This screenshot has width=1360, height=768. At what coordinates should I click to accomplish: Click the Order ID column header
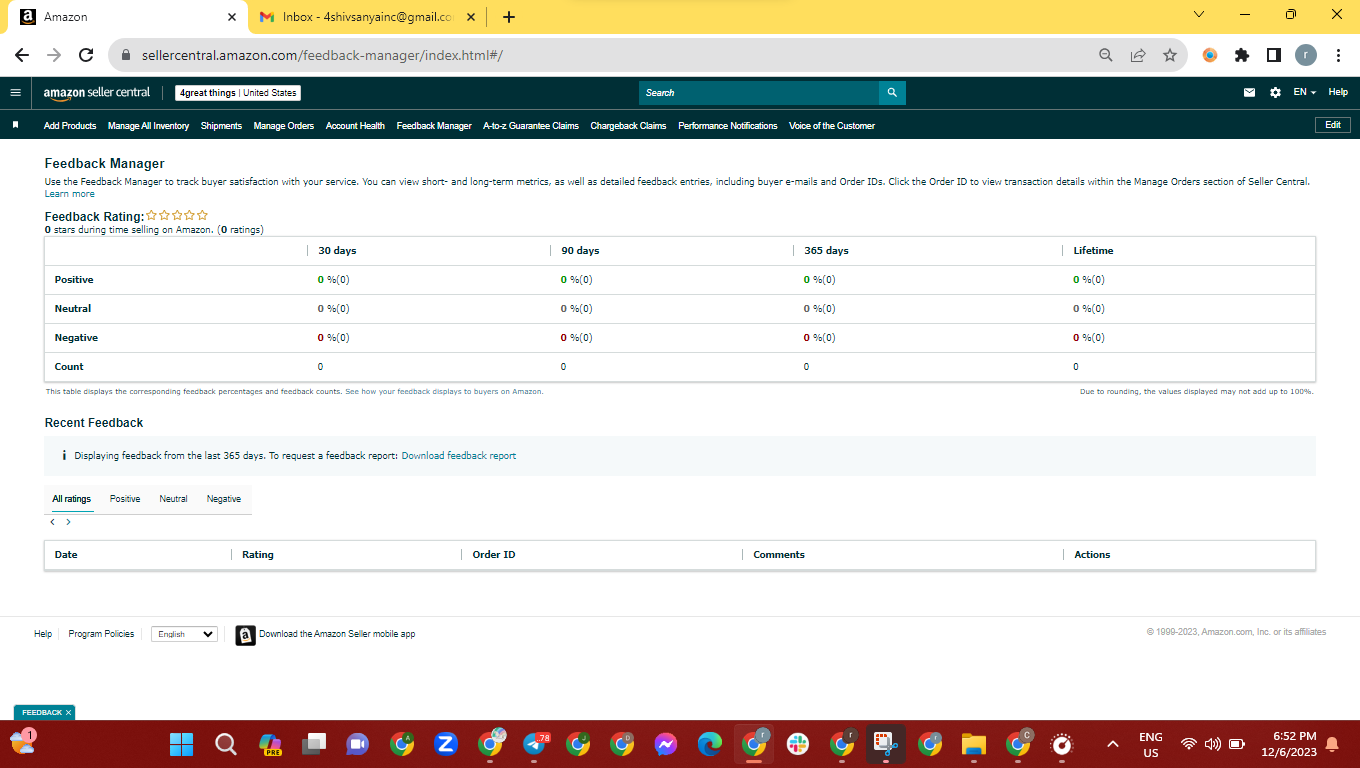point(494,555)
